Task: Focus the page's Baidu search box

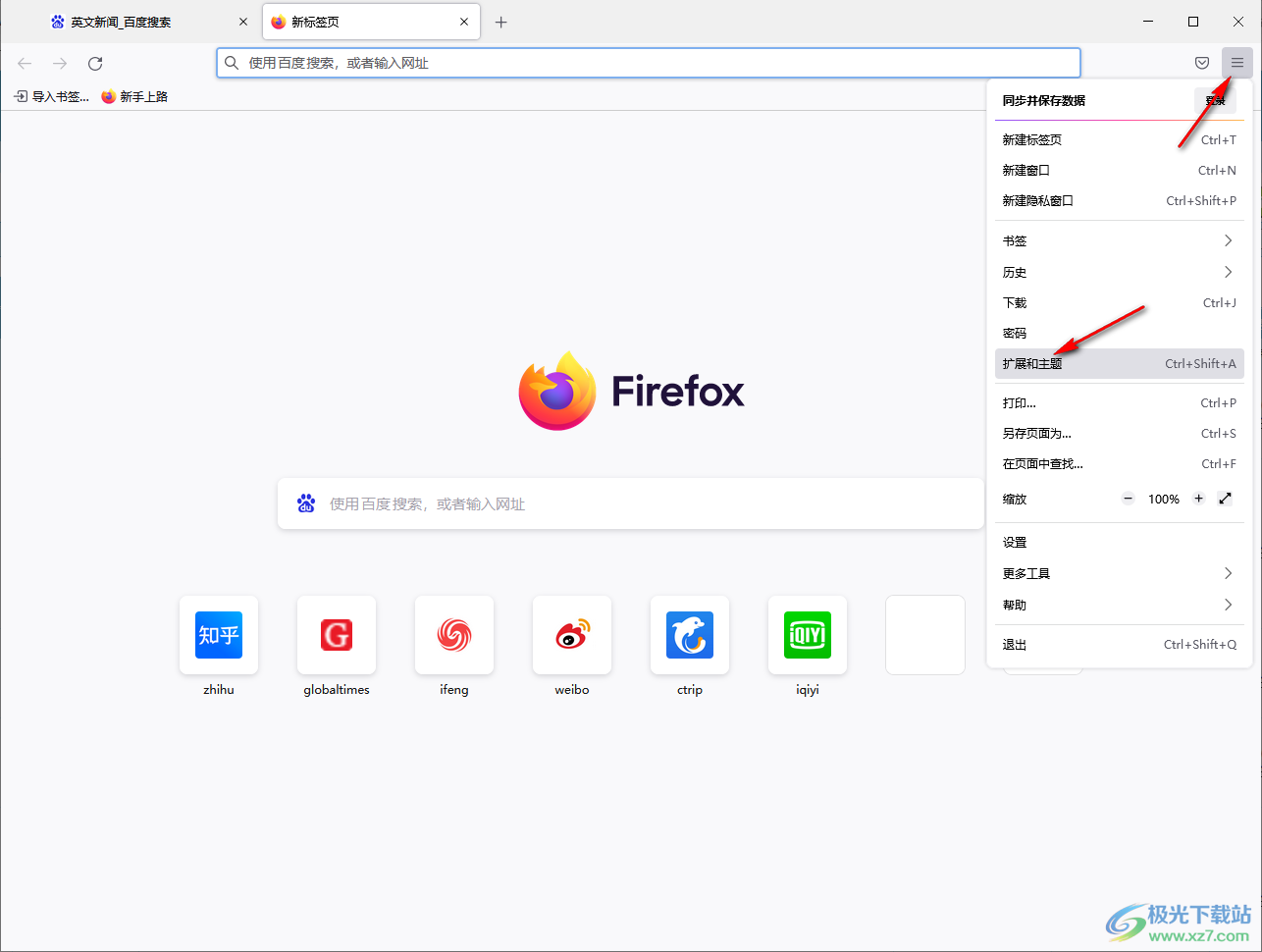Action: pos(631,503)
